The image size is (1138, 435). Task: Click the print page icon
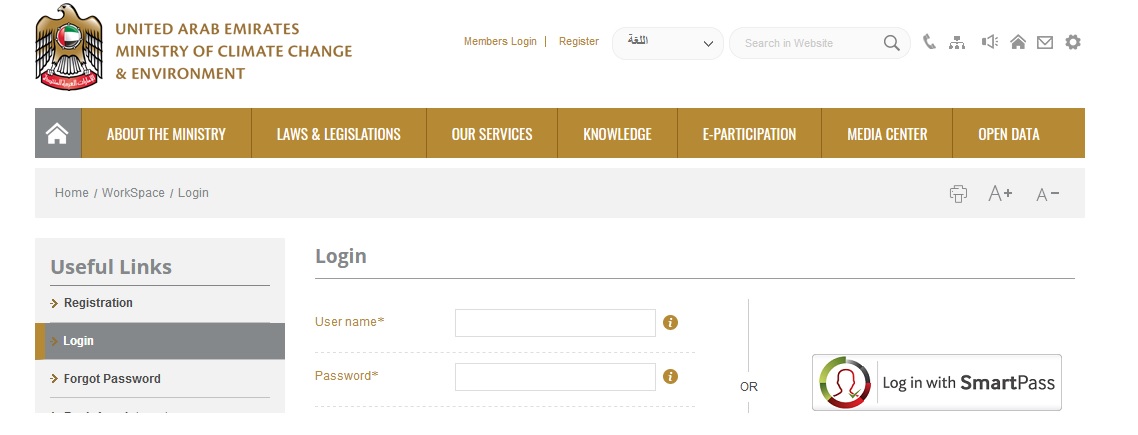958,194
